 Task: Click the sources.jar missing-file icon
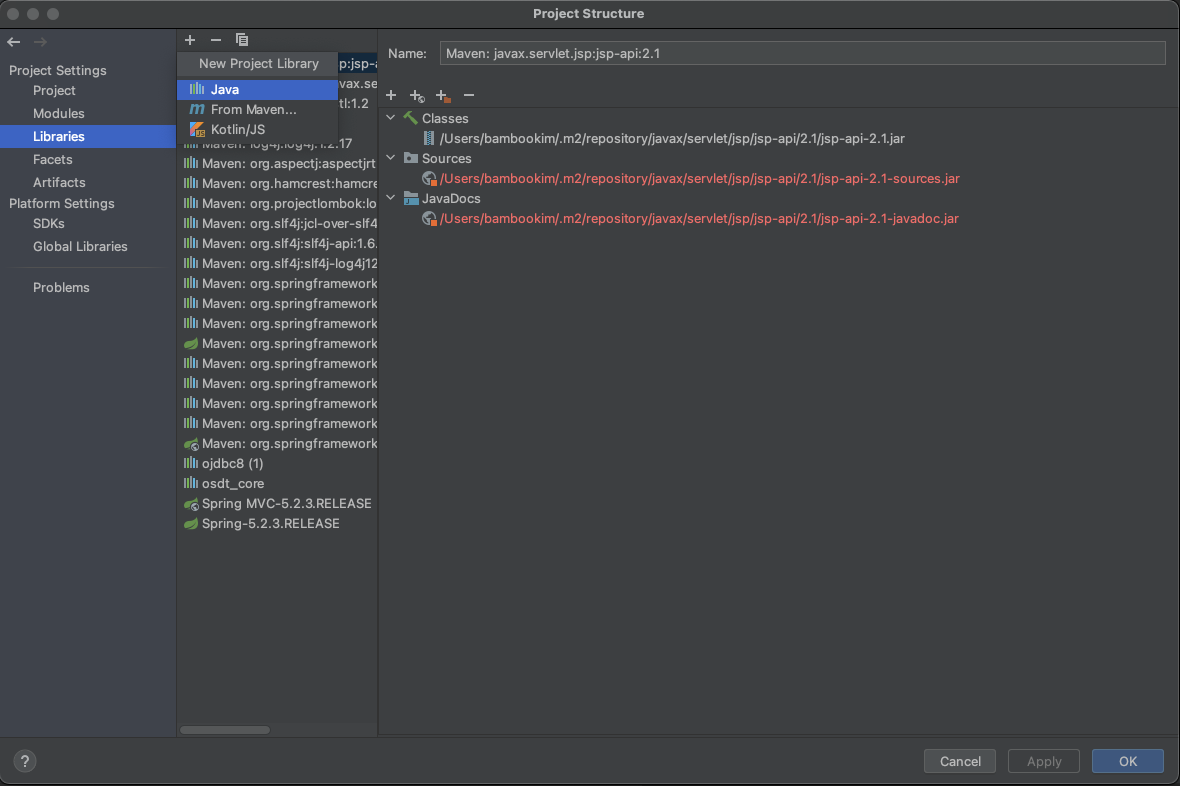[429, 178]
